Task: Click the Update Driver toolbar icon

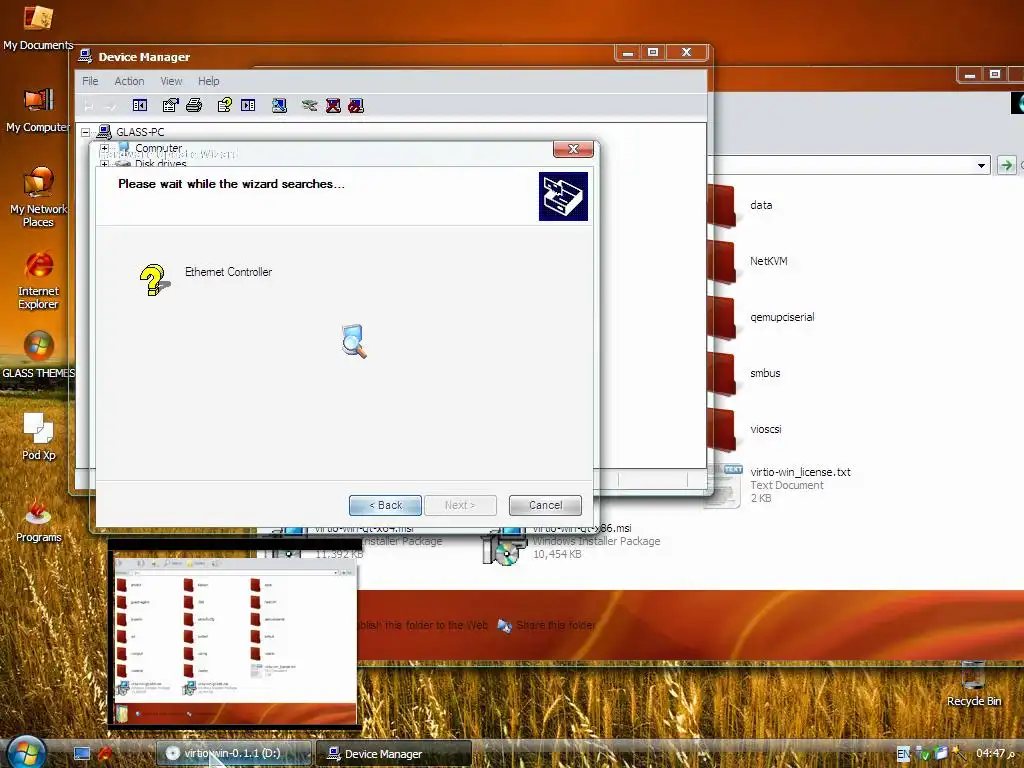Action: click(310, 105)
